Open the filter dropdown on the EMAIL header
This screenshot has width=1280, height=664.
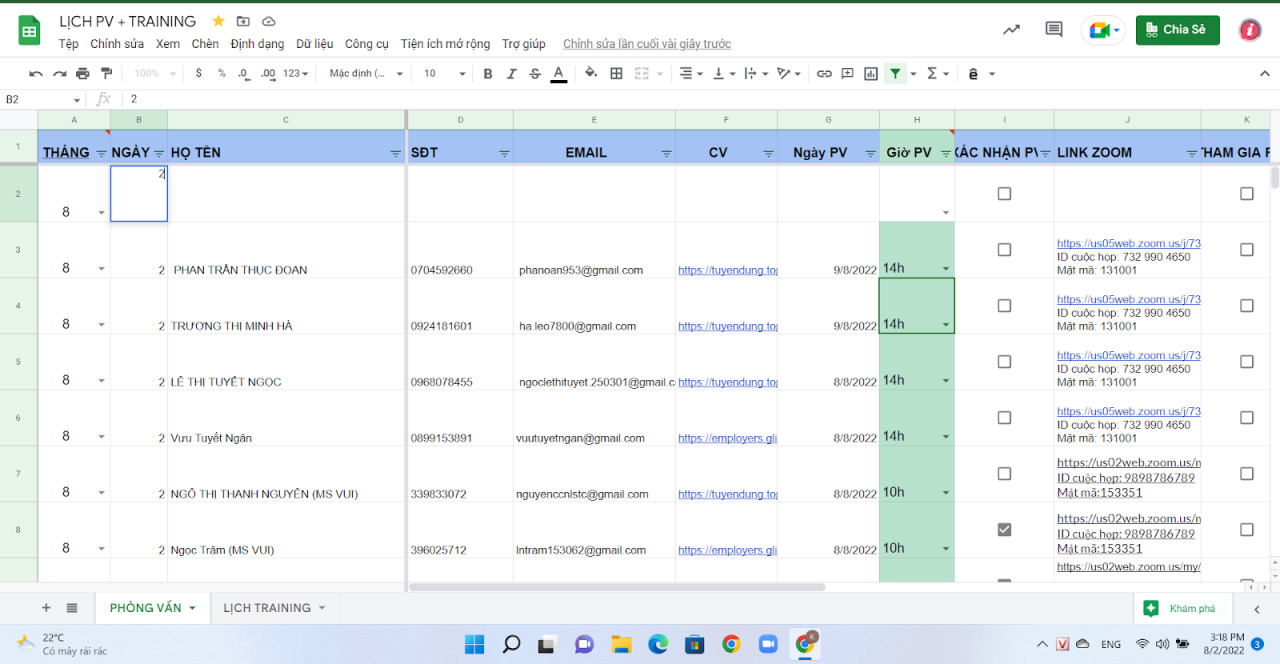[665, 153]
